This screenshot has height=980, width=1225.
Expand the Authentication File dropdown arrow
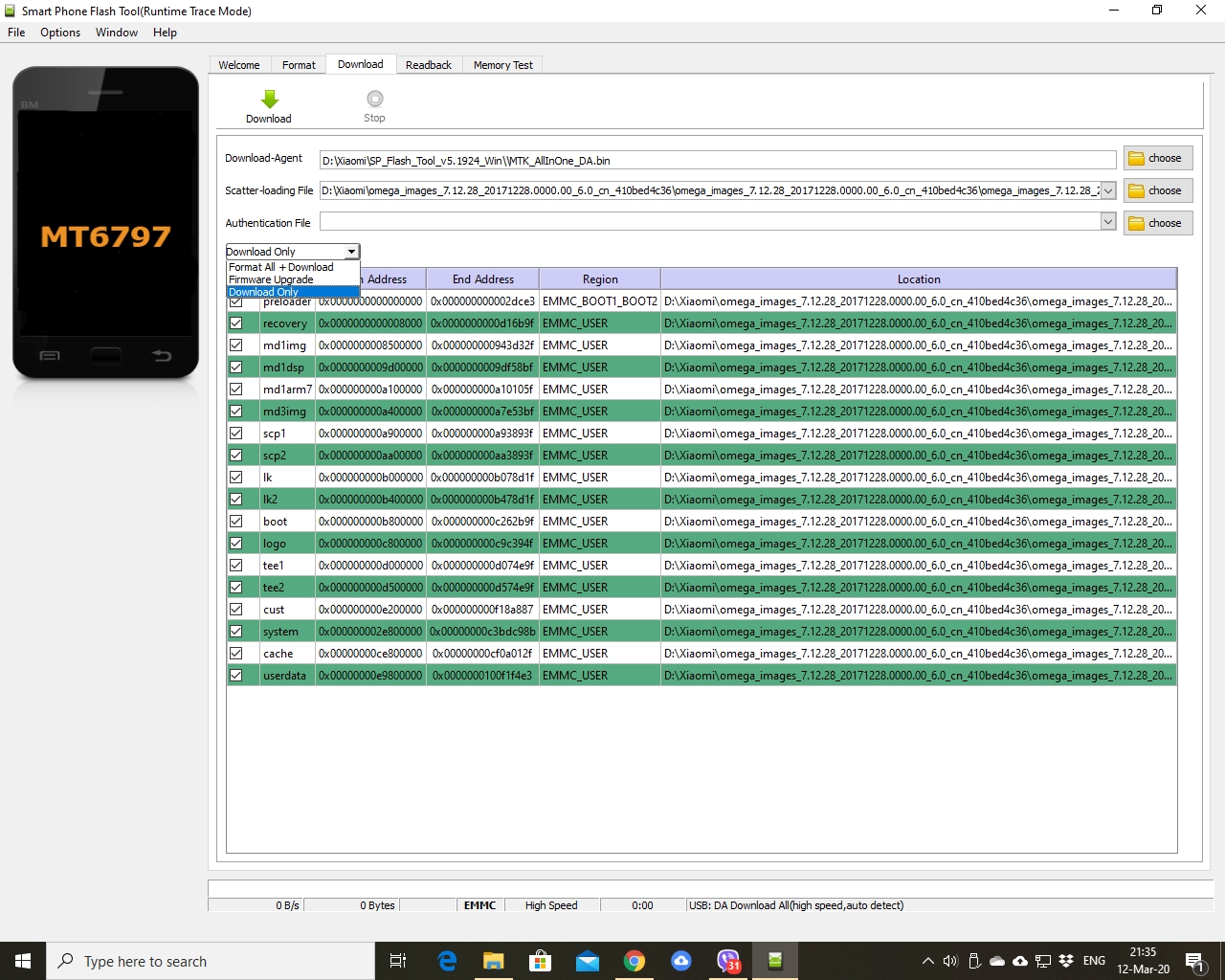pyautogui.click(x=1108, y=222)
